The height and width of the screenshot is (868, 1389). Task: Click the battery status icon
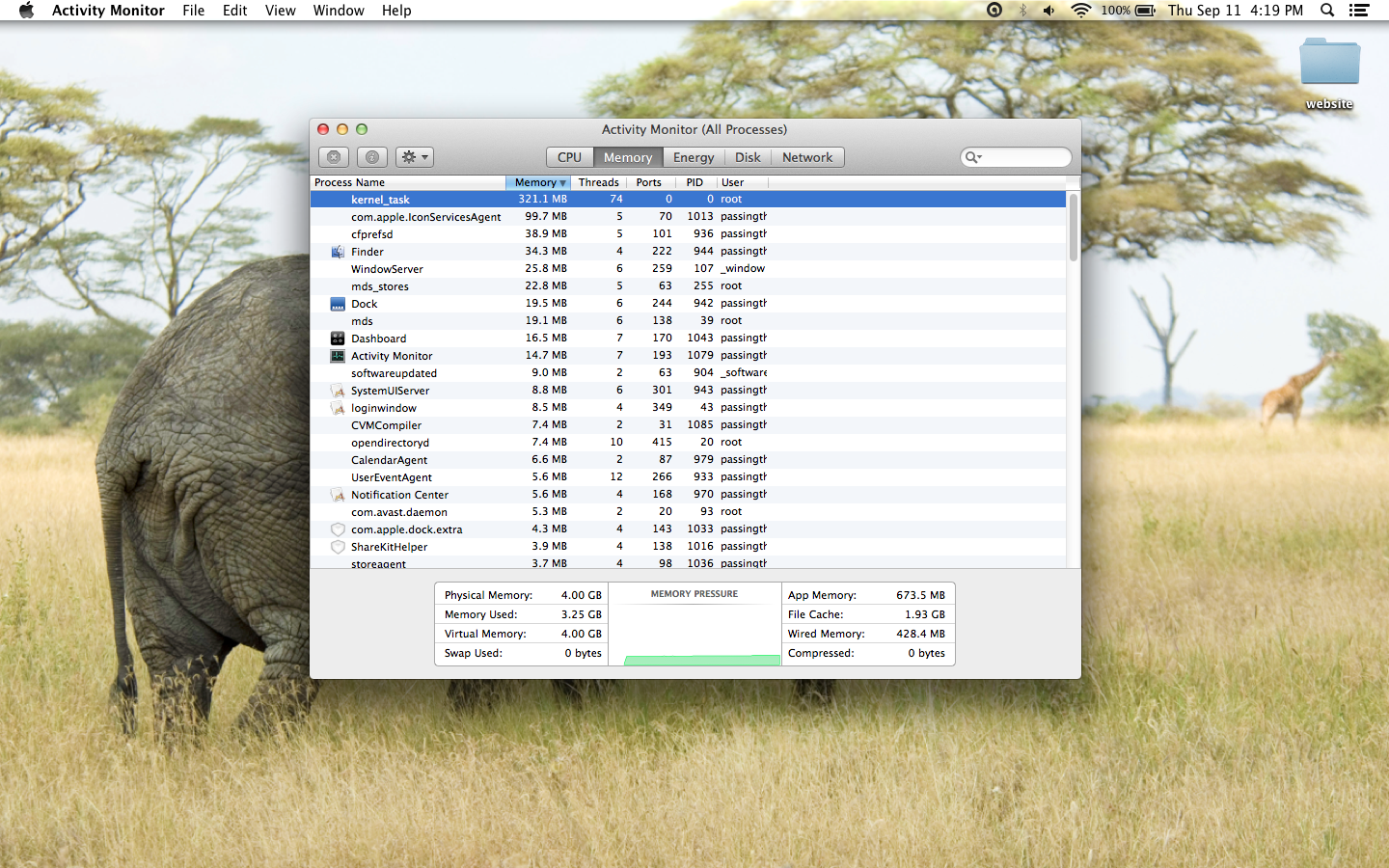click(x=1145, y=11)
